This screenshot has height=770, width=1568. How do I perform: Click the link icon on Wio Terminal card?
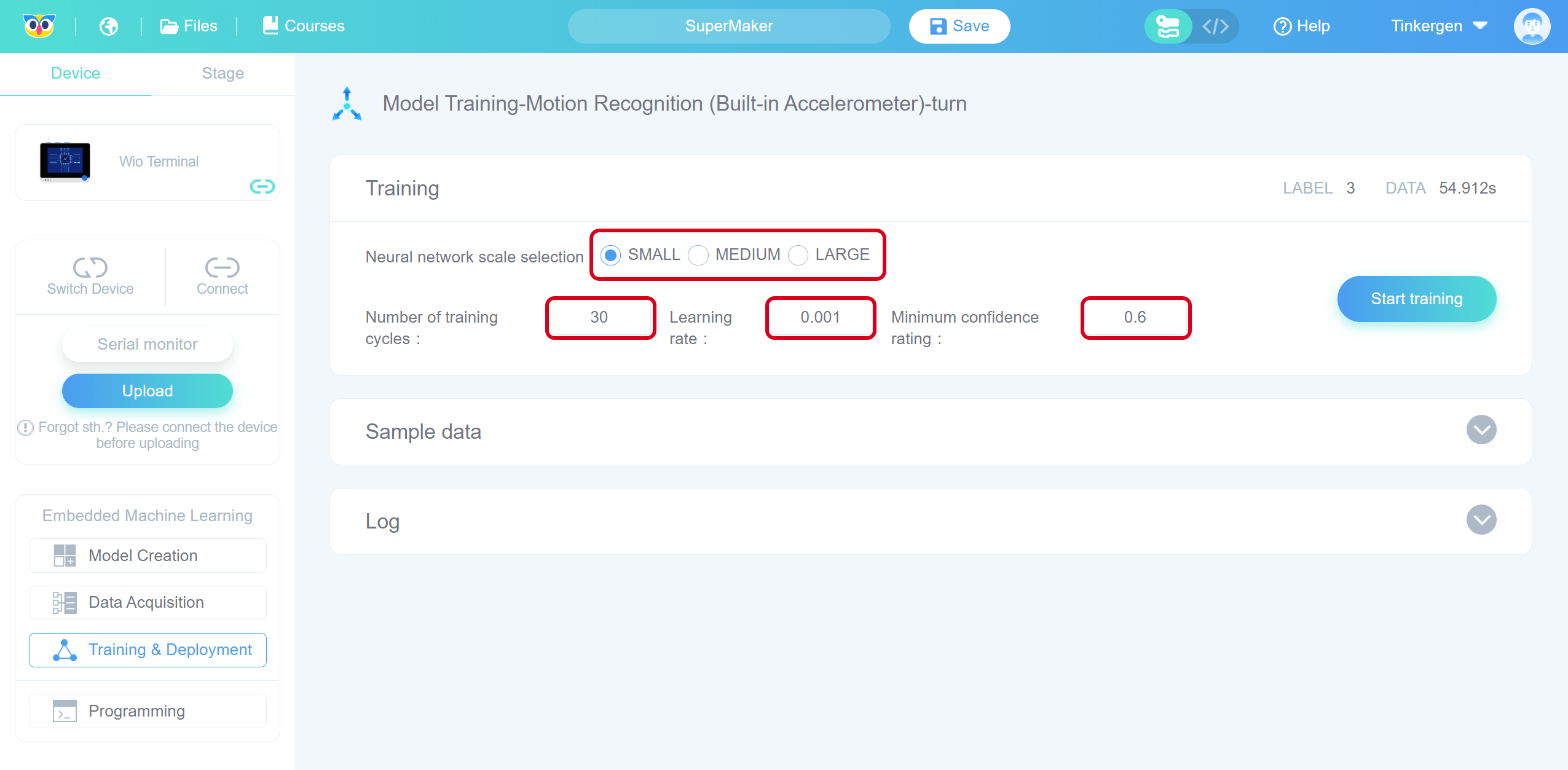262,186
